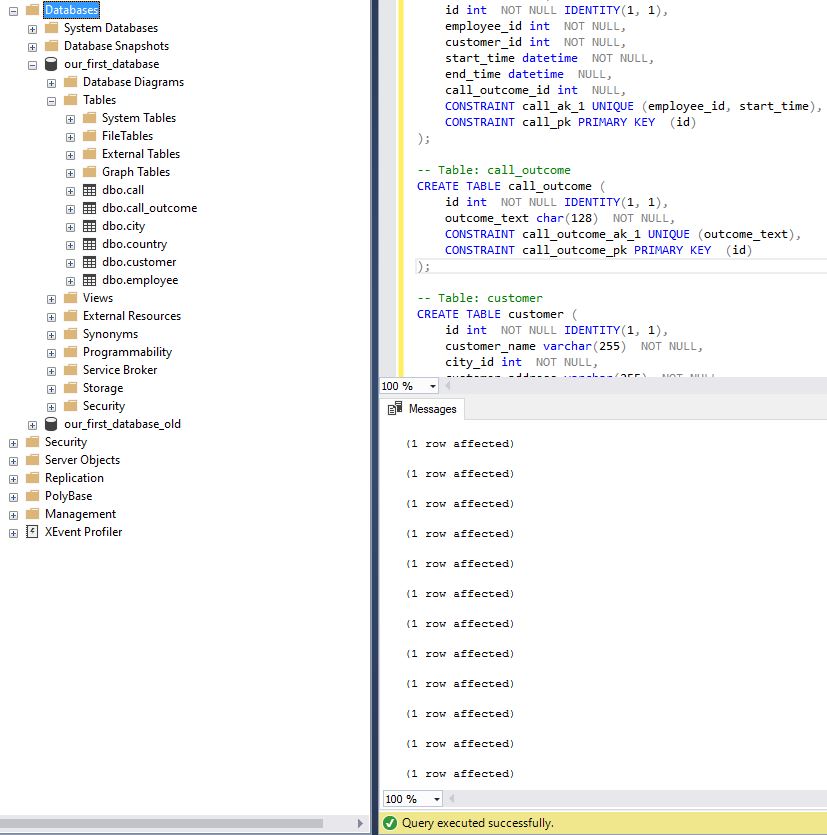Click the XEvent Profiler icon
827x835 pixels.
(x=34, y=532)
